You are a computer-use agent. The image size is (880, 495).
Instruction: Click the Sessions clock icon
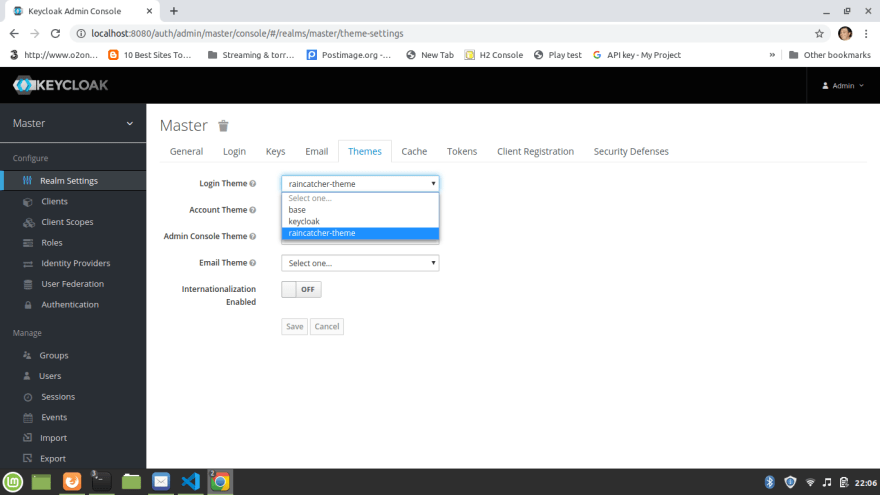click(x=28, y=397)
